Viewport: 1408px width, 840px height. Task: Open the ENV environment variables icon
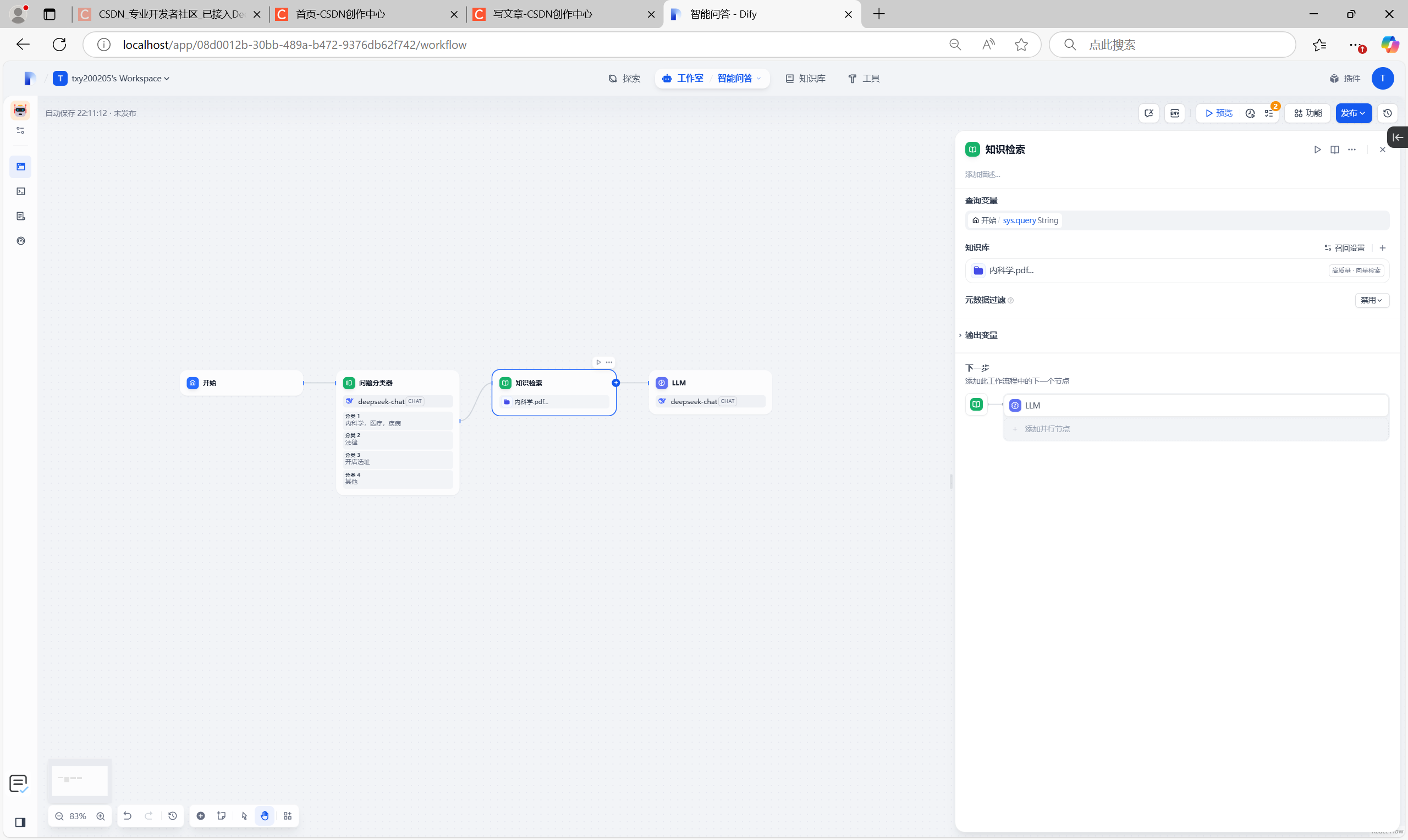point(1175,113)
